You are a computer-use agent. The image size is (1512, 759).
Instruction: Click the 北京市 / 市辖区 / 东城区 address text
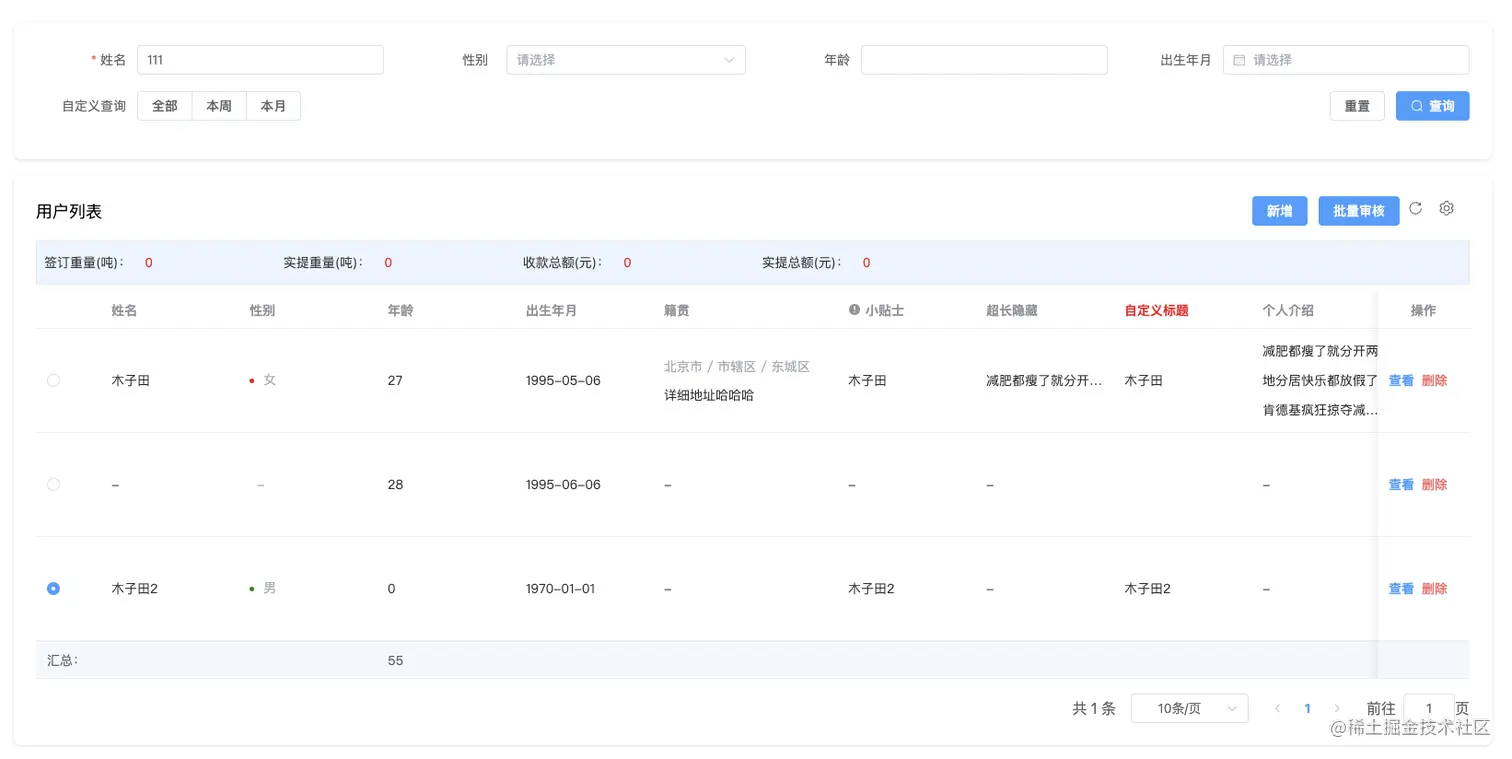pyautogui.click(x=737, y=366)
